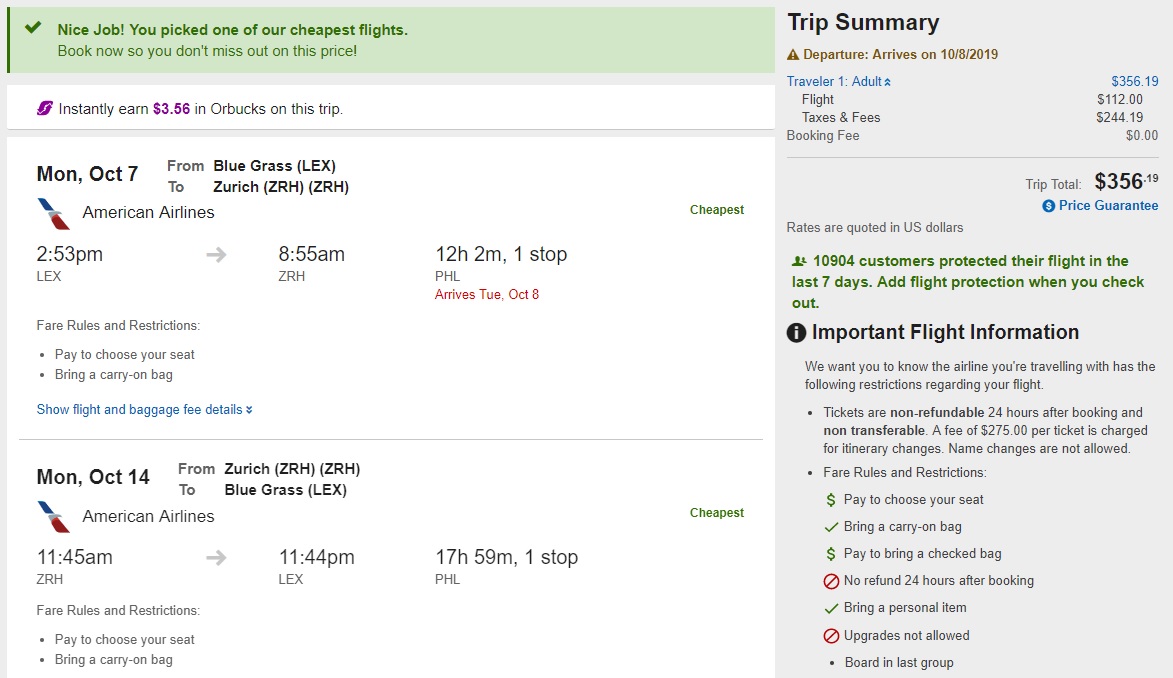Screen dimensions: 1173x678
Task: Expand Show flight and baggage fee details
Action: [144, 409]
